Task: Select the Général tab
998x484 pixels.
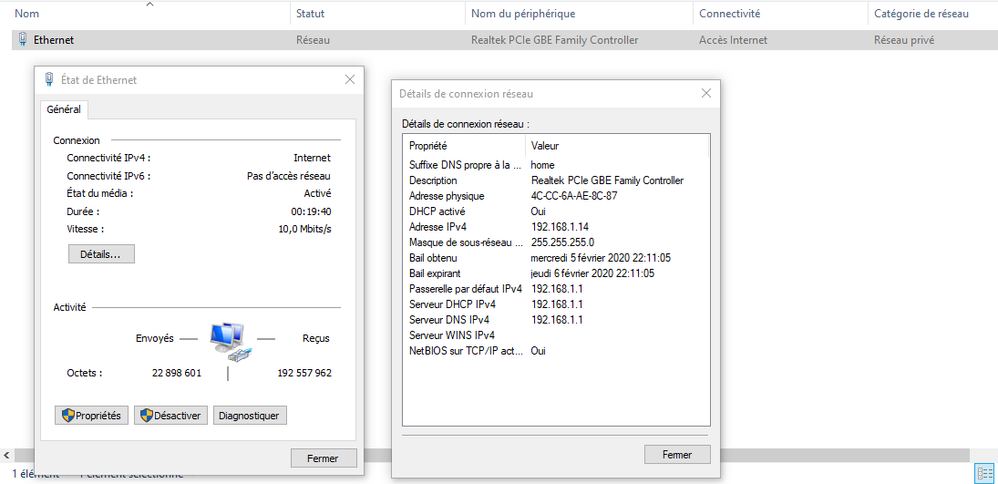Action: tap(64, 109)
